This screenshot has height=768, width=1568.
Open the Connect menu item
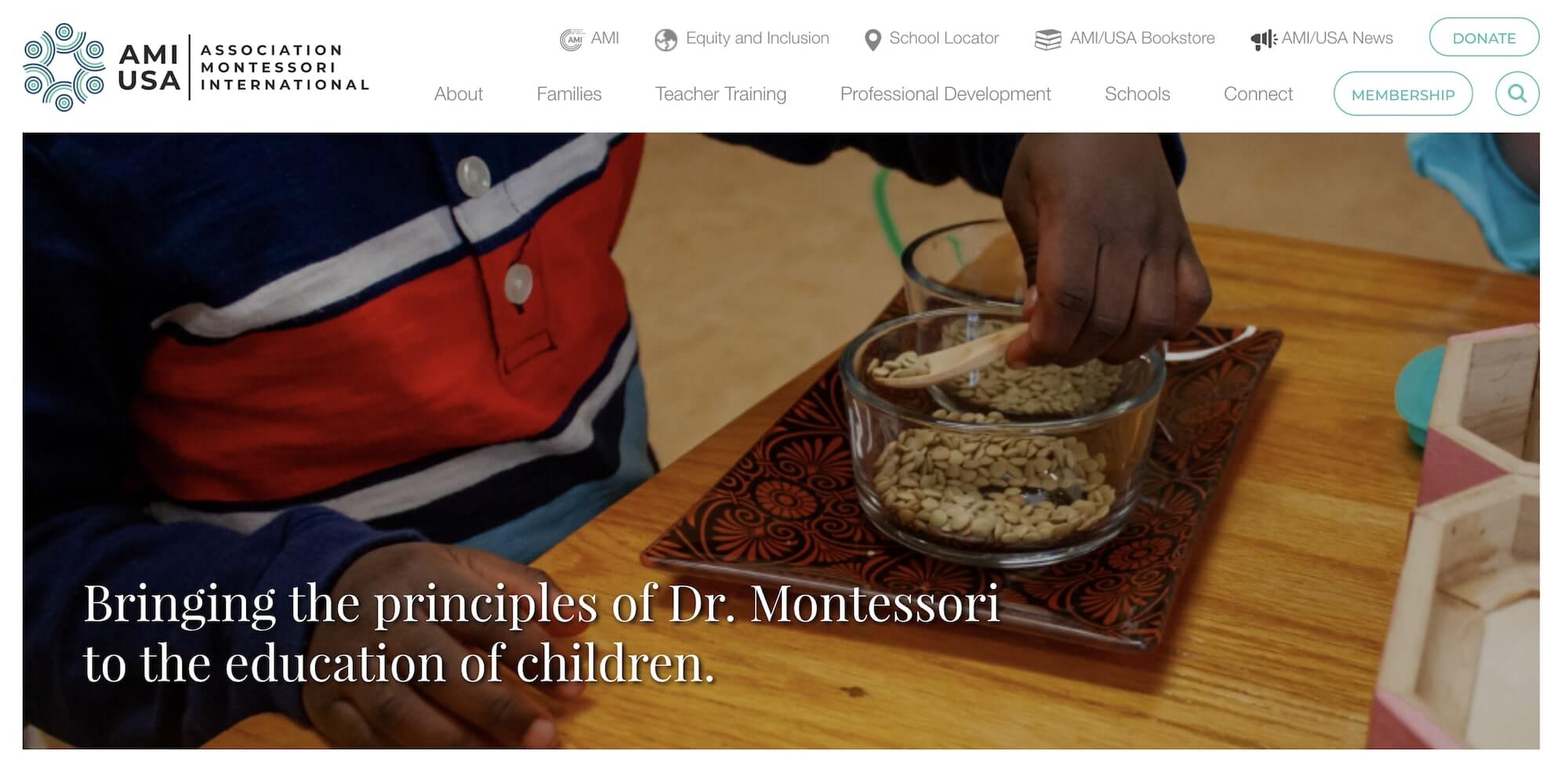(1258, 94)
